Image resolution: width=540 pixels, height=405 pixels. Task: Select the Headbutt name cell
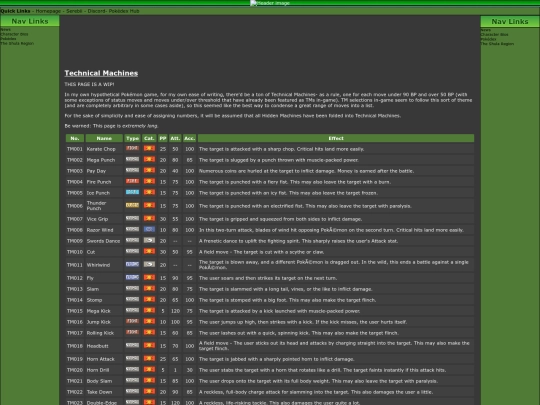click(x=104, y=346)
